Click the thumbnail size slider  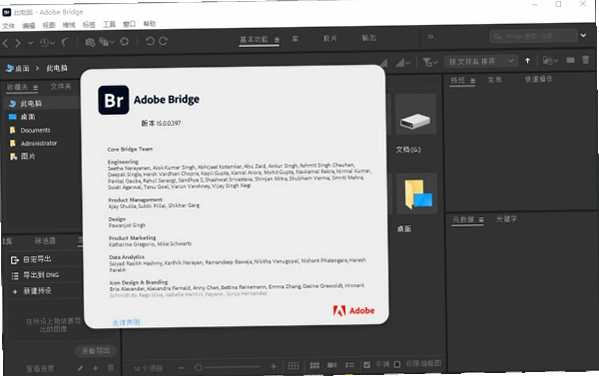pyautogui.click(x=228, y=367)
